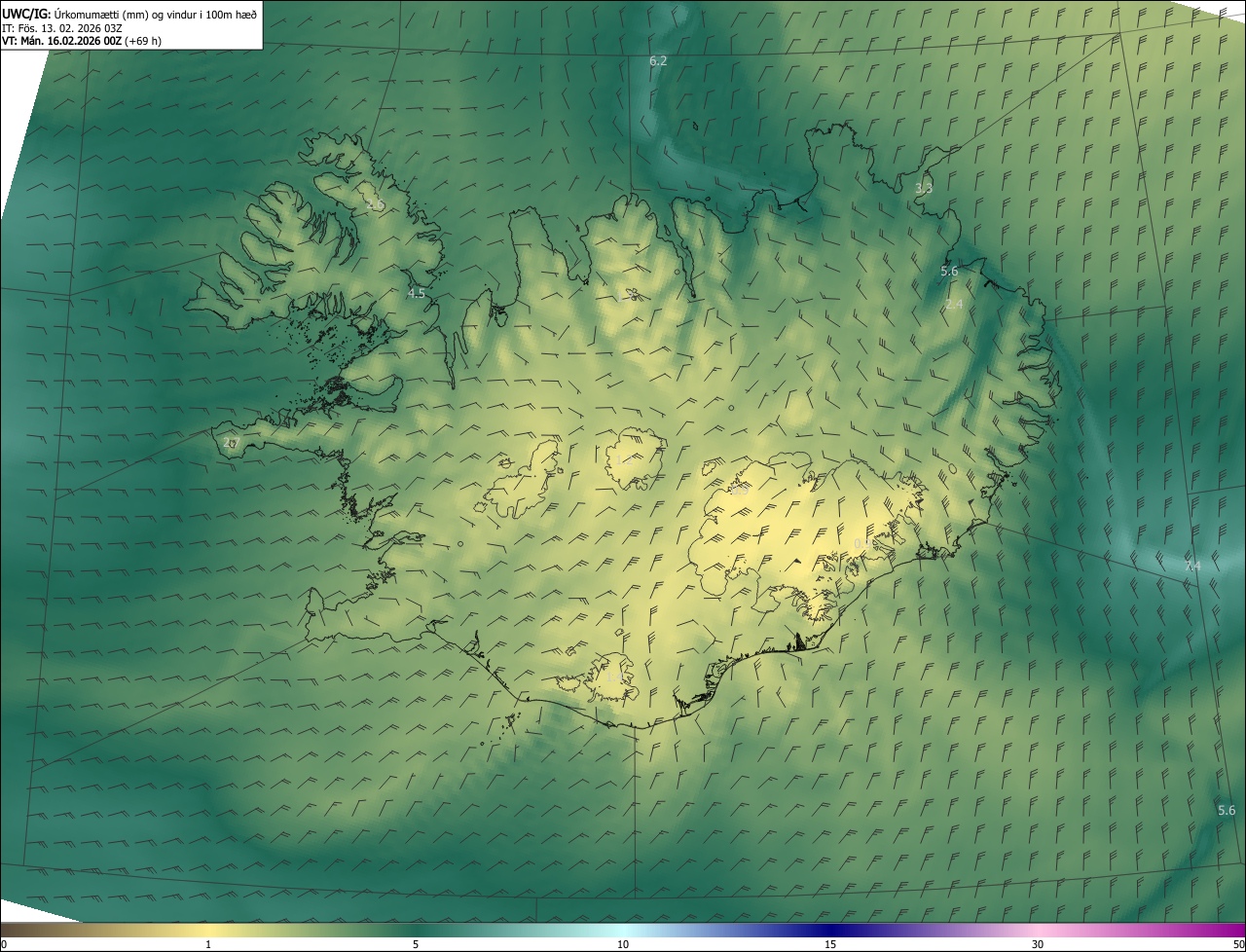Click the "30" tick on the color scale
Screen dimensions: 1246x952
coord(1038,944)
